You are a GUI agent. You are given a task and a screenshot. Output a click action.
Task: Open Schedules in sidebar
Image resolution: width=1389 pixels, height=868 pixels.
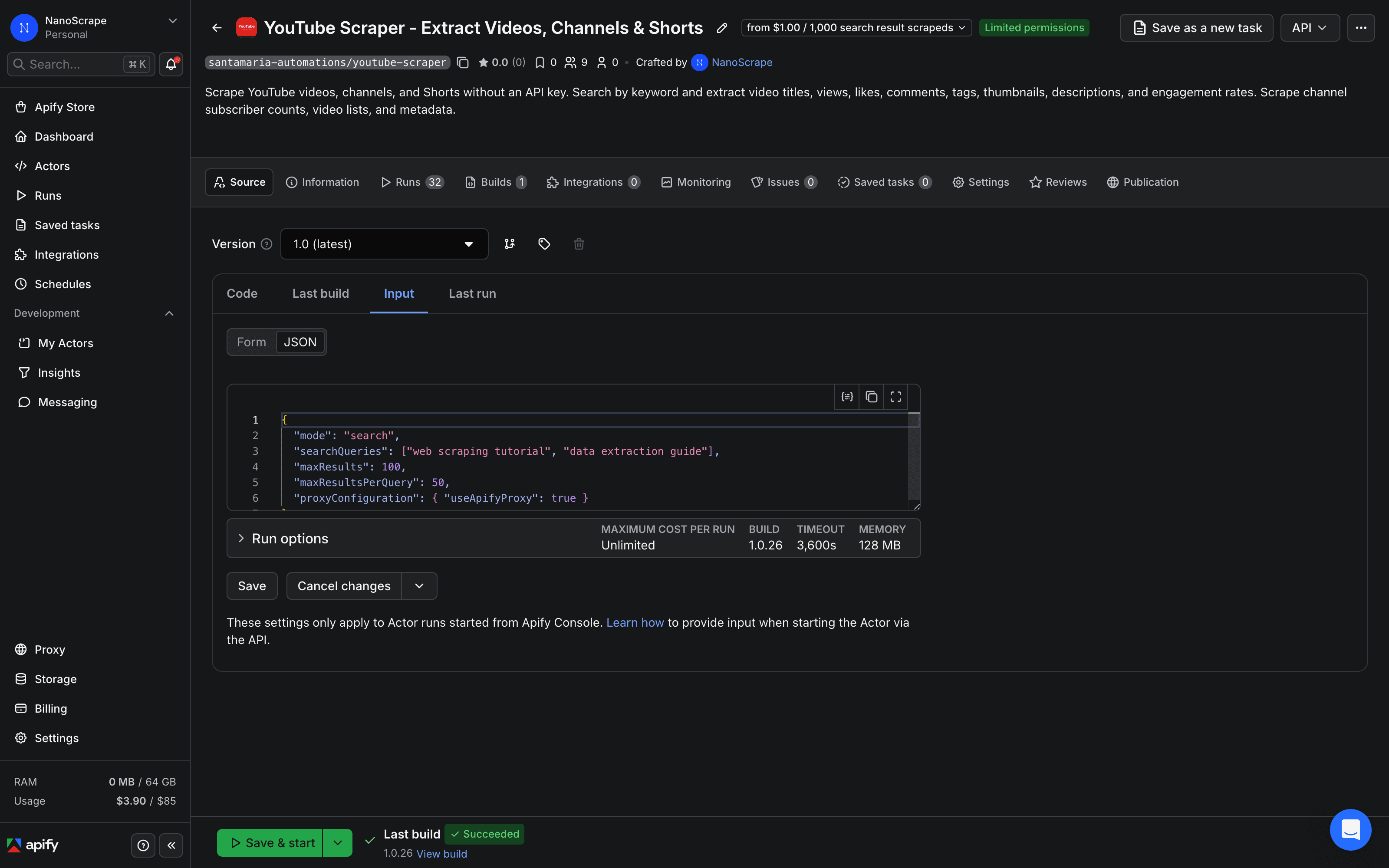pyautogui.click(x=95, y=284)
